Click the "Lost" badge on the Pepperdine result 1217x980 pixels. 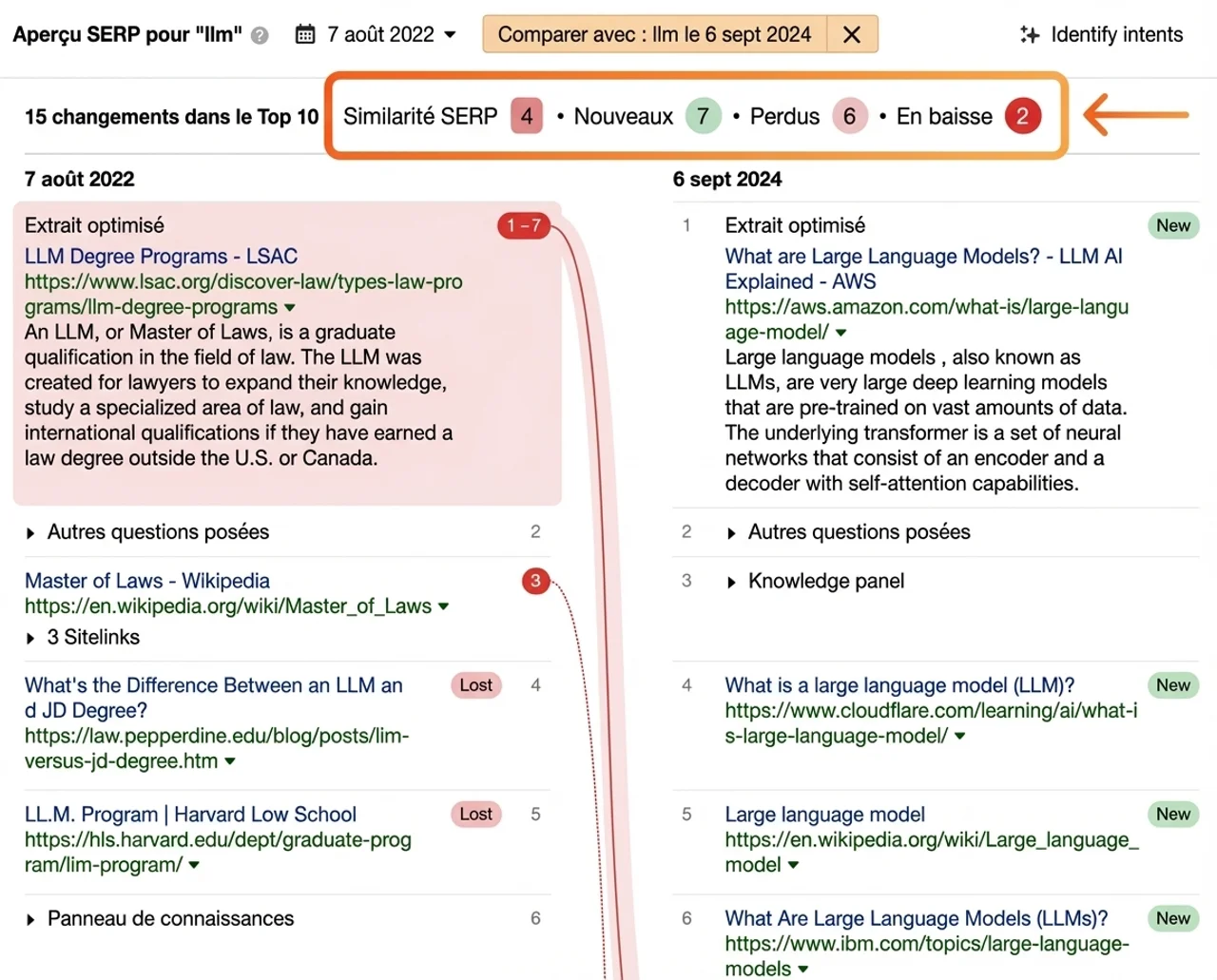(475, 685)
